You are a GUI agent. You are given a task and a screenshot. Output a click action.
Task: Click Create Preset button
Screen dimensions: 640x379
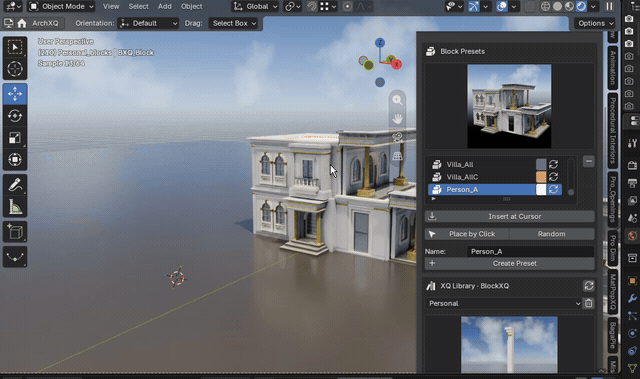coord(509,264)
